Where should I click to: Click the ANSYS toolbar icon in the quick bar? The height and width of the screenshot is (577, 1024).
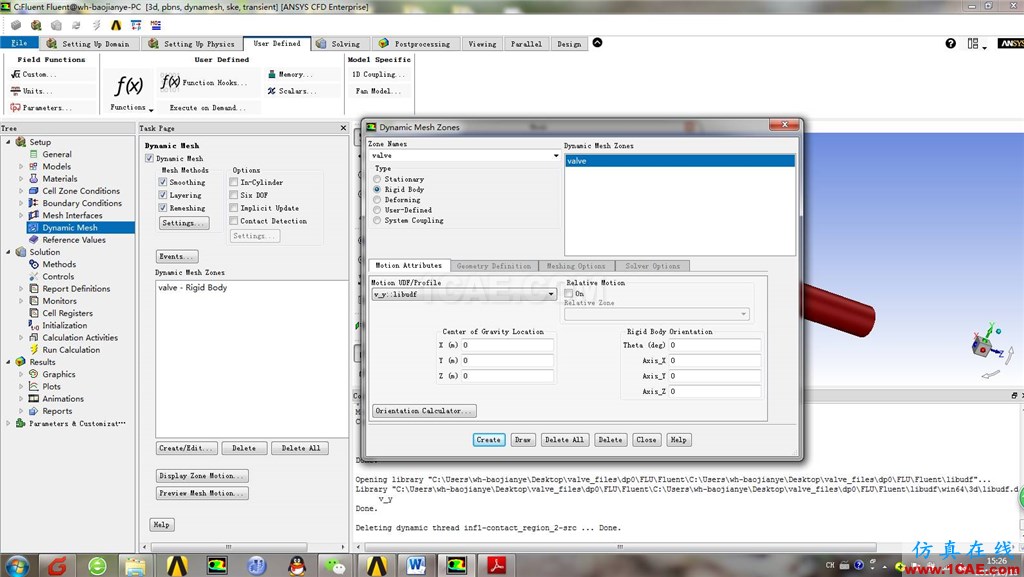(116, 25)
